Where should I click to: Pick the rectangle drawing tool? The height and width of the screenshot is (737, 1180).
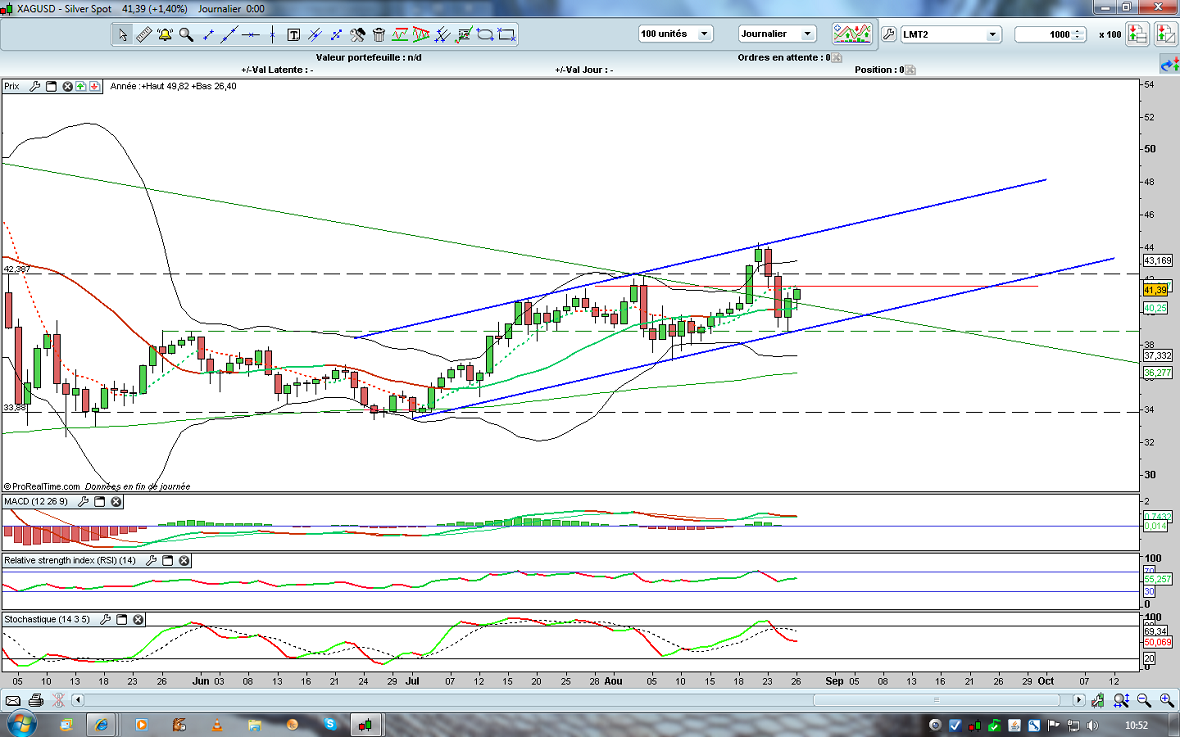click(x=507, y=35)
